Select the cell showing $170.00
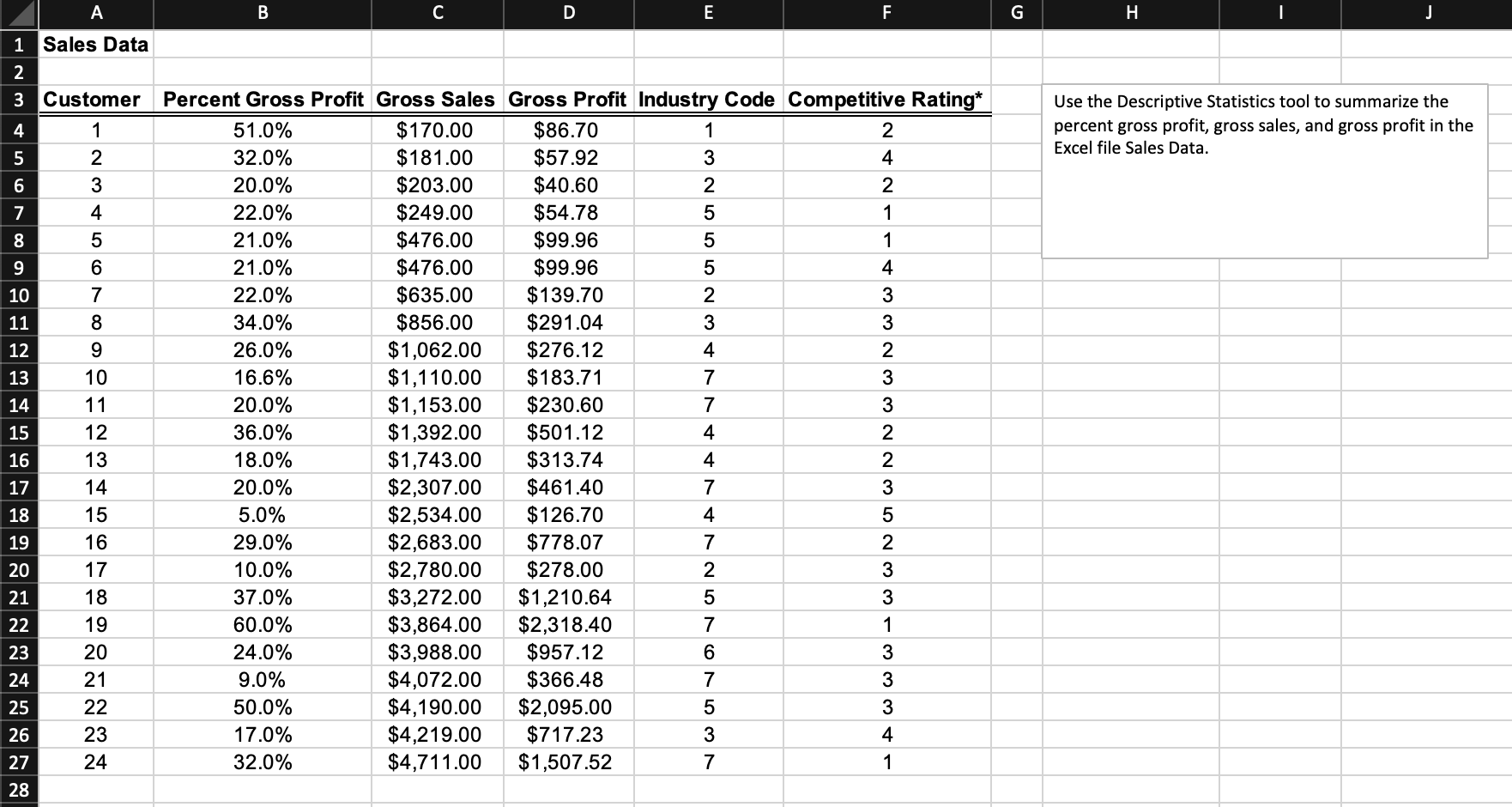This screenshot has height=807, width=1512. click(436, 130)
